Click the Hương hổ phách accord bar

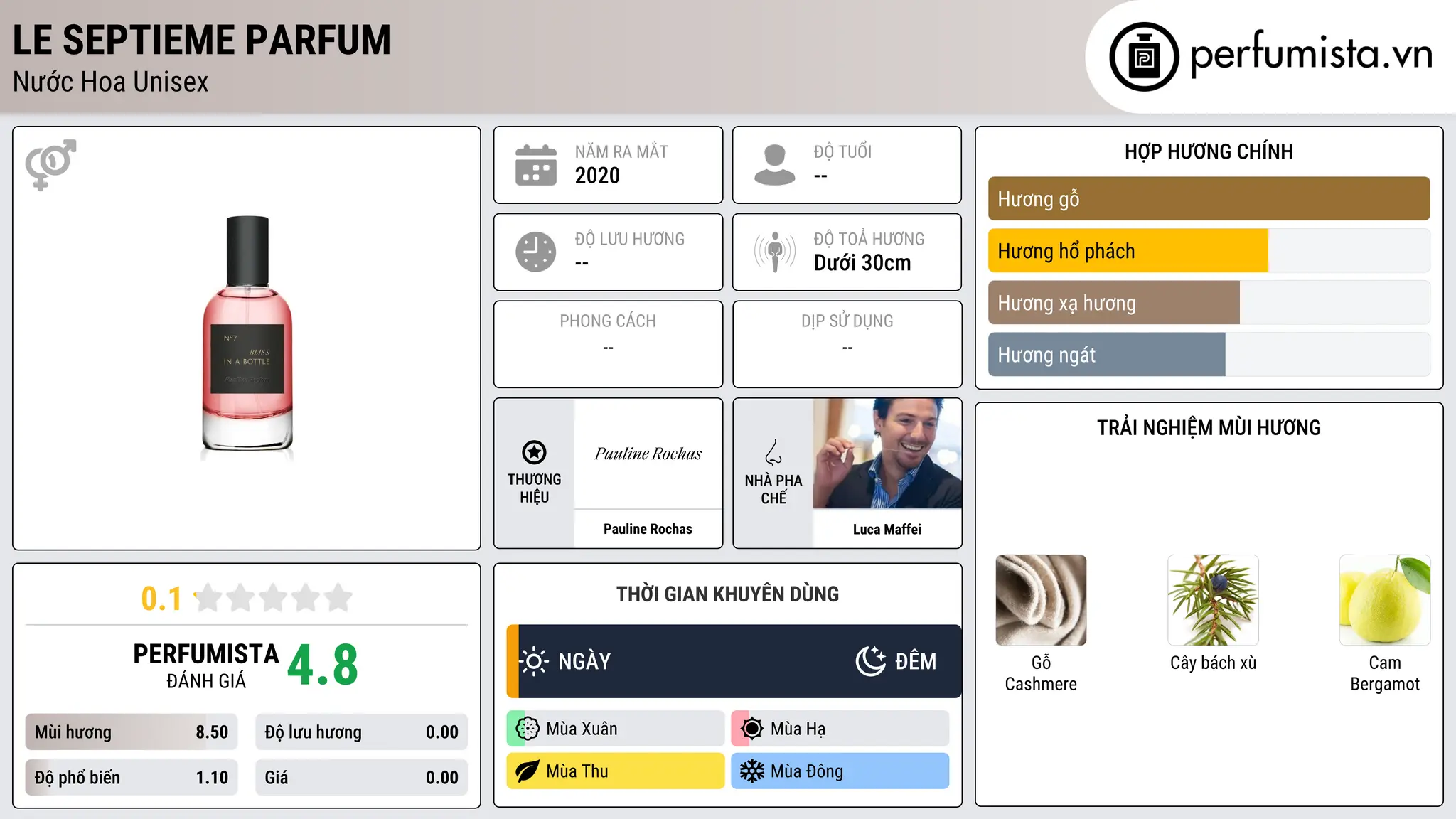(x=1209, y=250)
